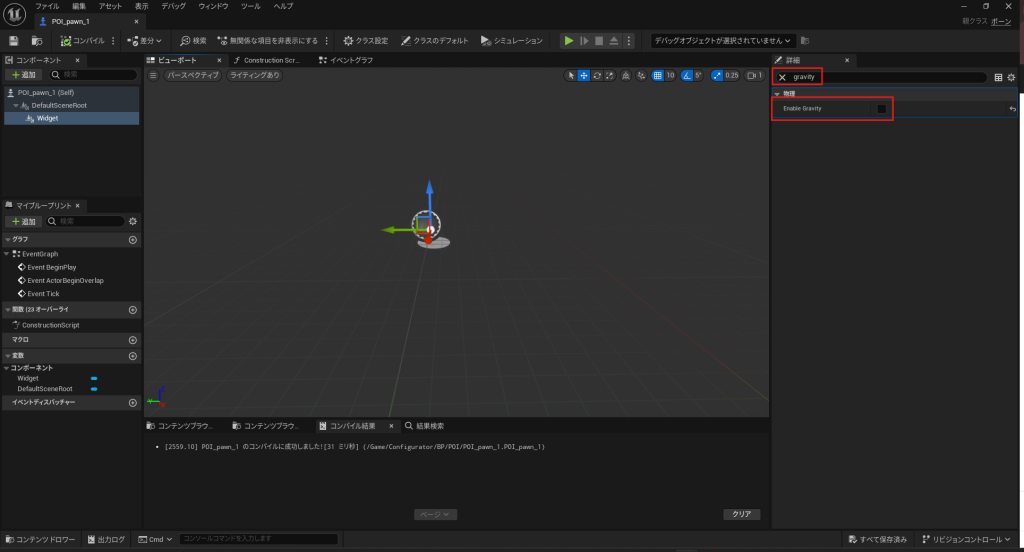Click the Save icon in the toolbar
The width and height of the screenshot is (1024, 552).
pos(13,41)
